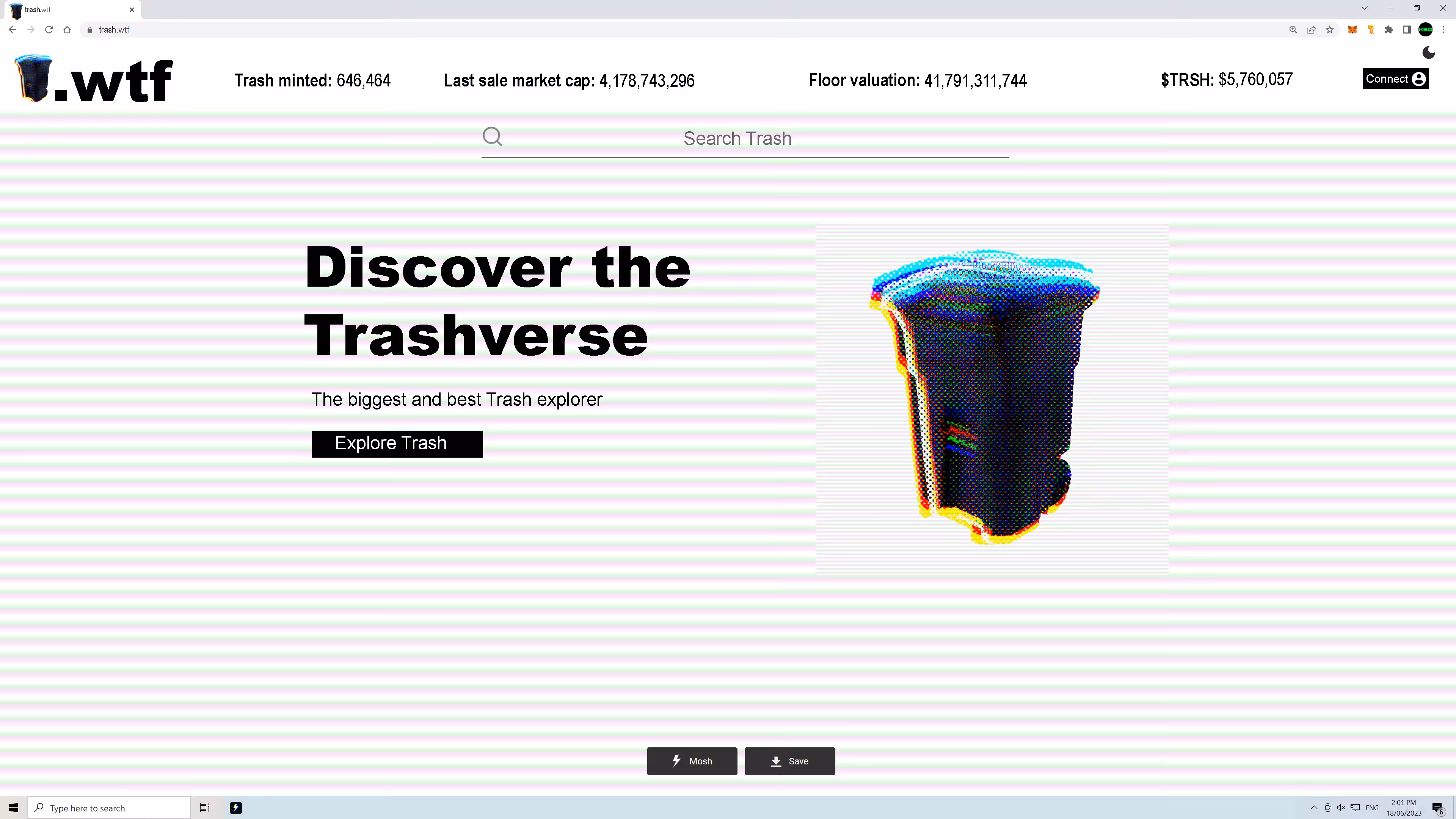Click the Save download button

pyautogui.click(x=789, y=761)
